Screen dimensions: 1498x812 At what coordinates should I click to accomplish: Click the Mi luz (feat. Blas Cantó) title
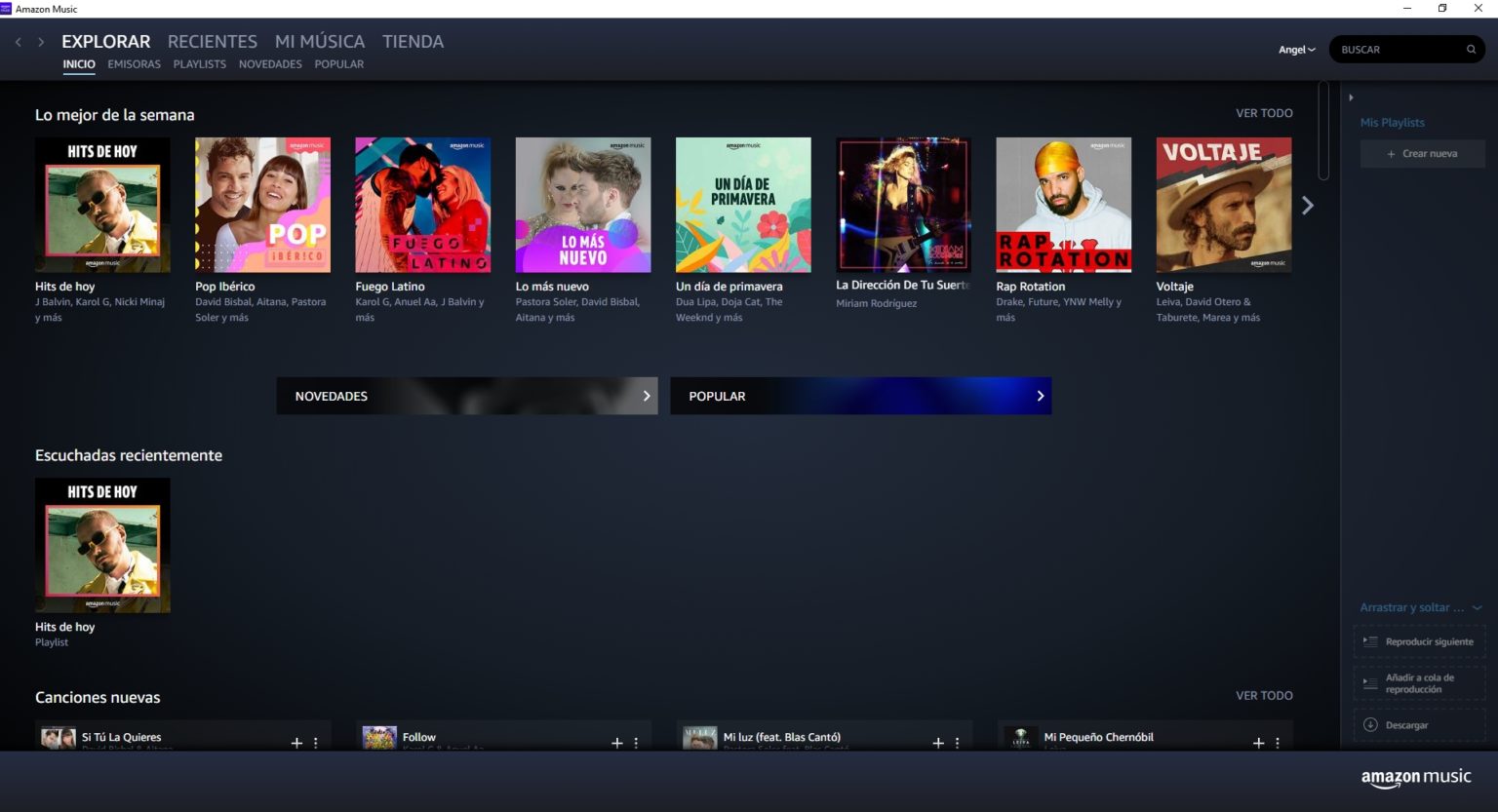tap(782, 738)
